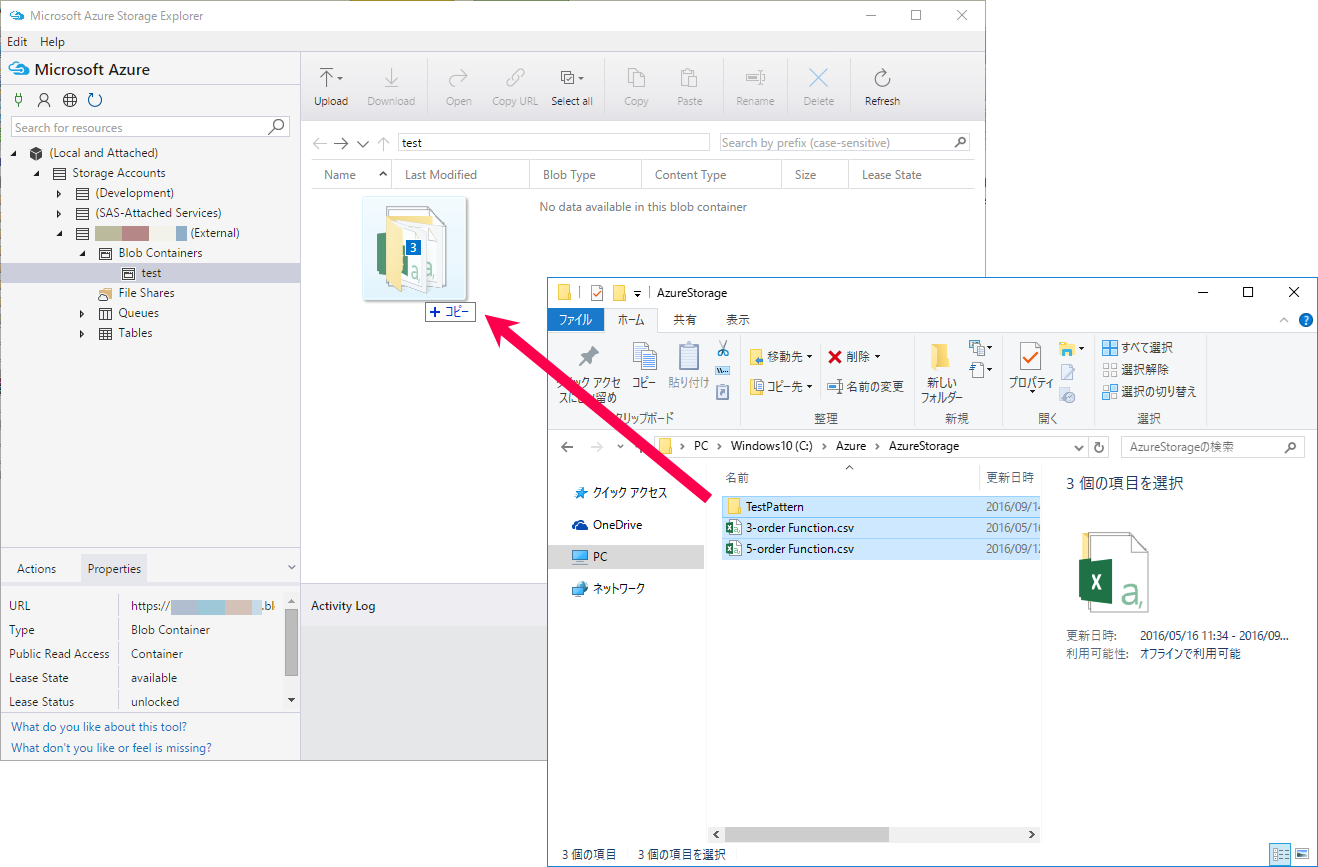The width and height of the screenshot is (1318, 867).
Task: Click the circular refresh-all icon in Azure panel
Action: pos(95,100)
